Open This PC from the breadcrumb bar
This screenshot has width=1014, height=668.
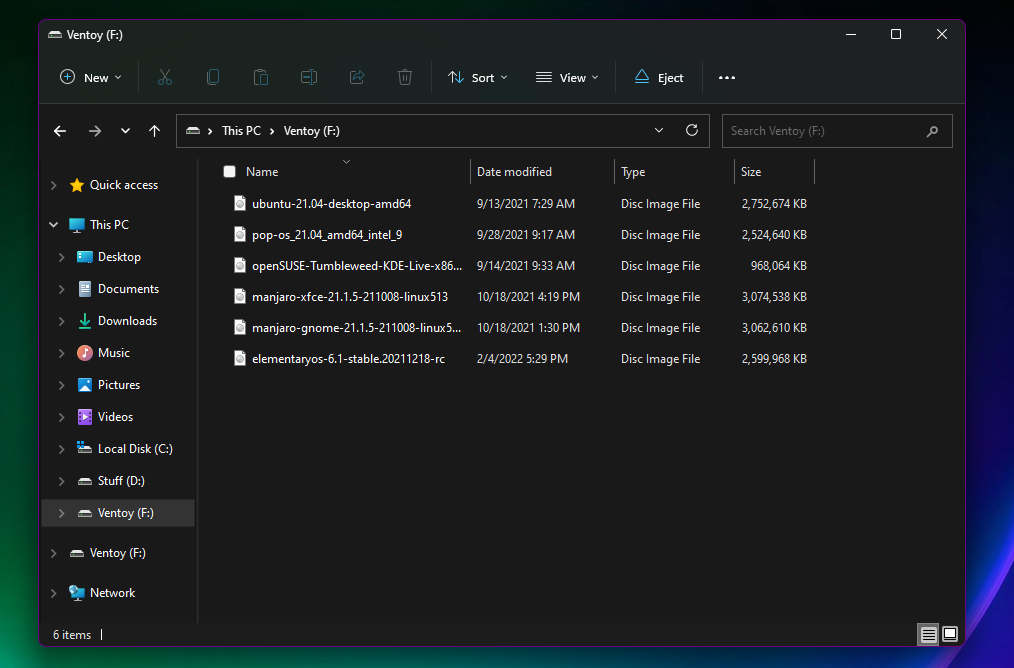coord(241,130)
